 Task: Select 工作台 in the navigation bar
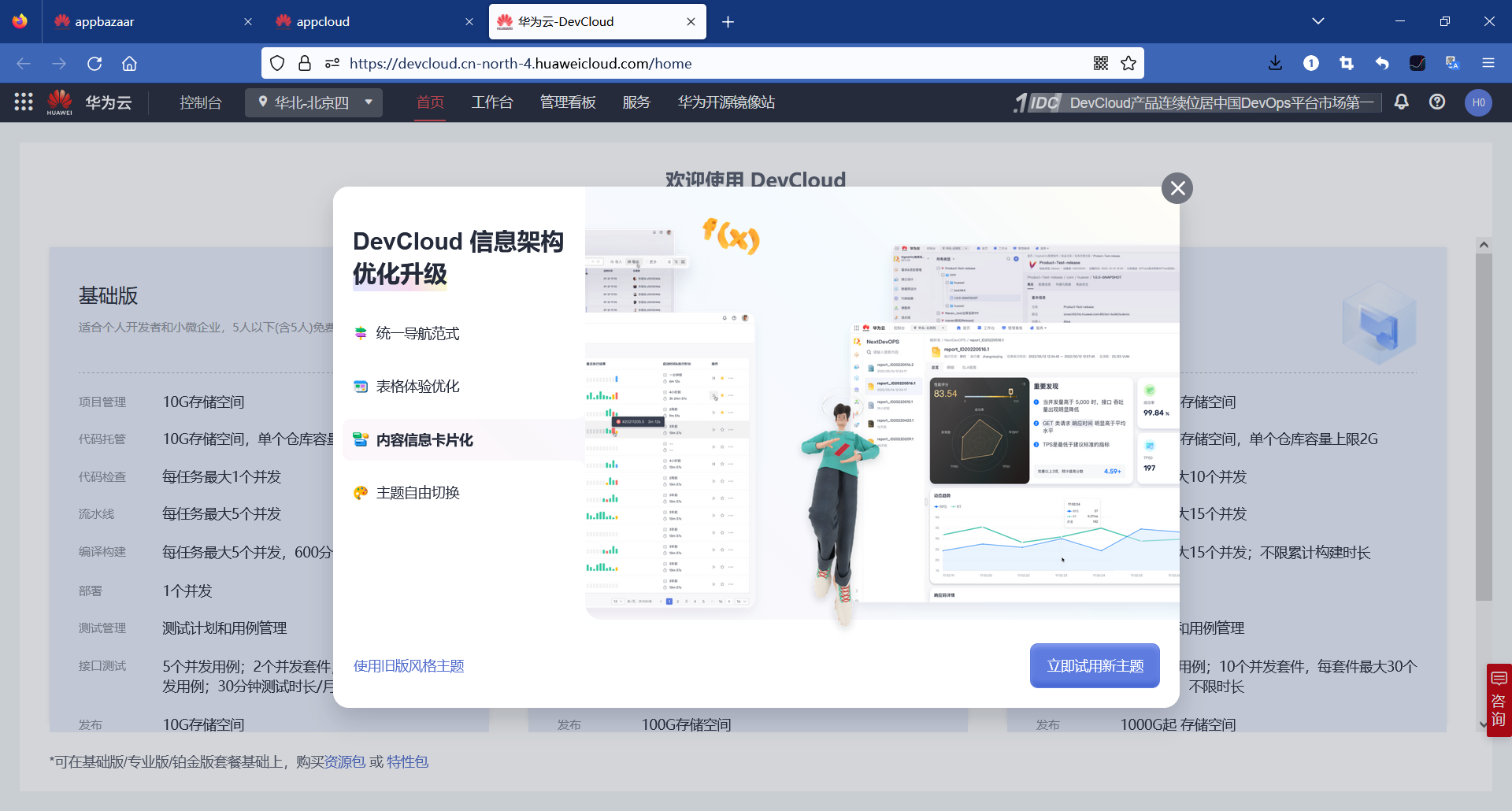492,102
